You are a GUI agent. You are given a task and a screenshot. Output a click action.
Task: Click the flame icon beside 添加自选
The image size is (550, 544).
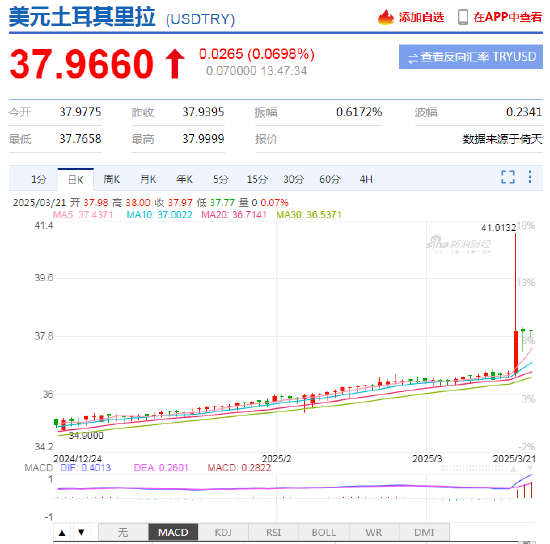pyautogui.click(x=386, y=17)
